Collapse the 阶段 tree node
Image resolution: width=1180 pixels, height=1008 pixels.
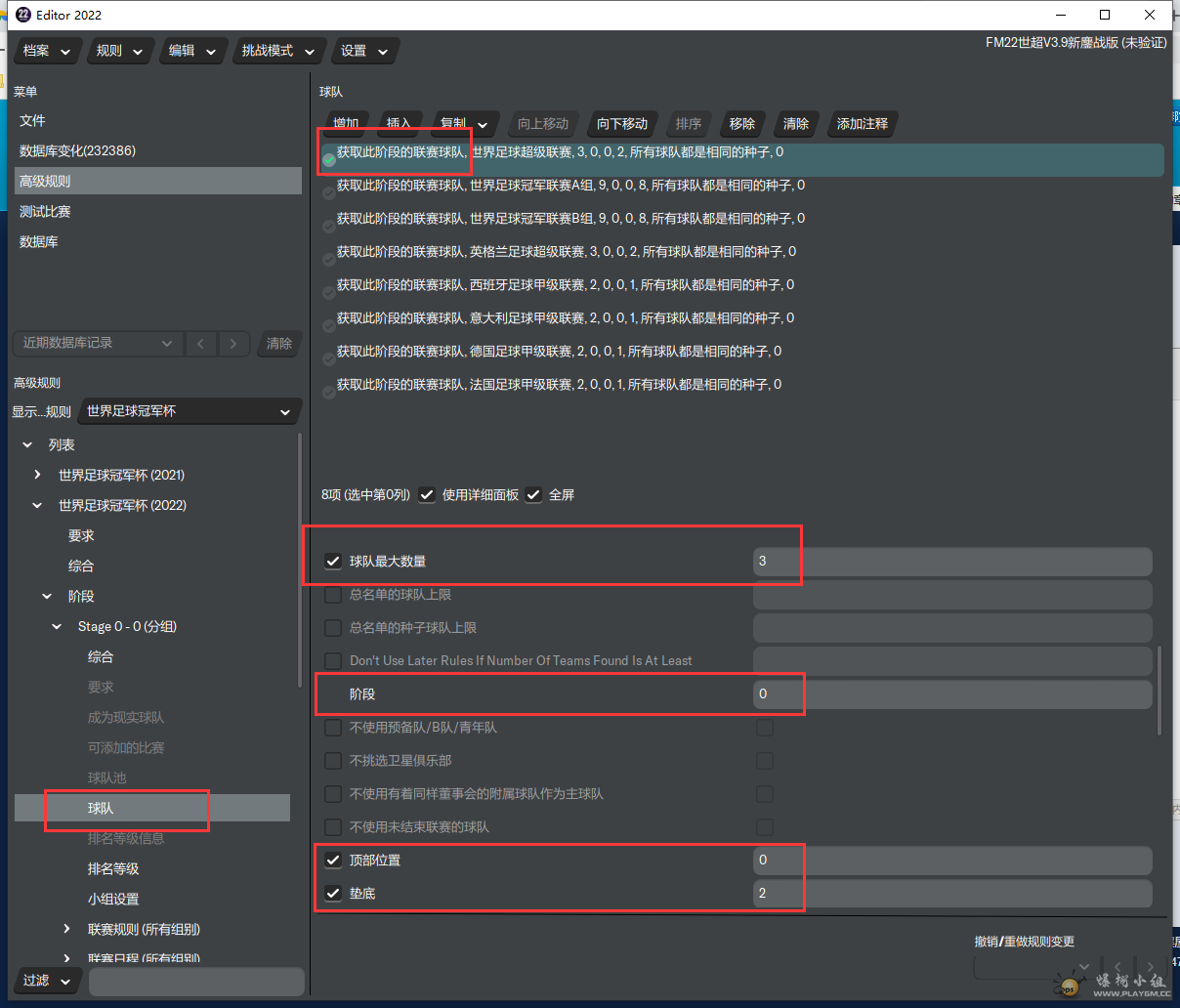(x=47, y=597)
